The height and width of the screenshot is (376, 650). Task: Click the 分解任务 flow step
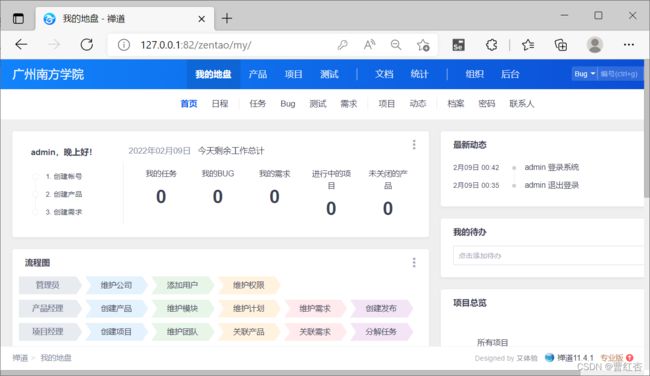coord(381,332)
